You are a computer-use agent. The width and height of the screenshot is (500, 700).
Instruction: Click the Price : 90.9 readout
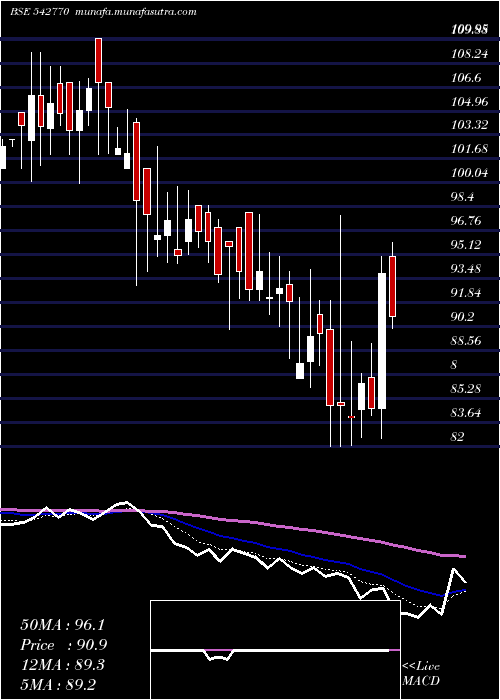(64, 645)
